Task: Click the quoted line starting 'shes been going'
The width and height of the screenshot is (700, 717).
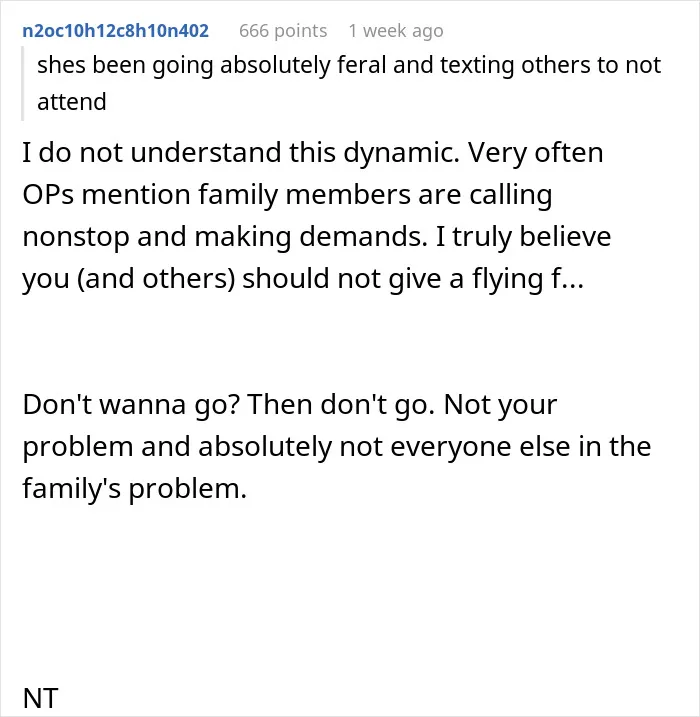Action: pyautogui.click(x=349, y=65)
